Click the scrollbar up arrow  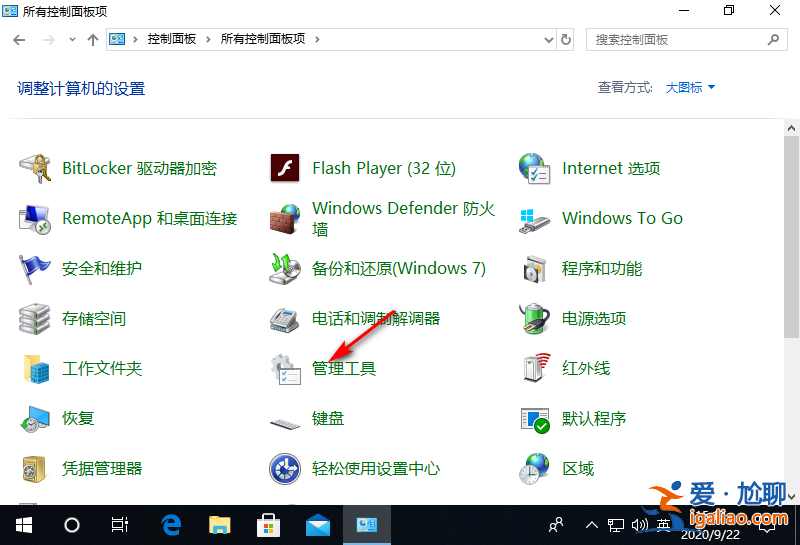point(791,128)
